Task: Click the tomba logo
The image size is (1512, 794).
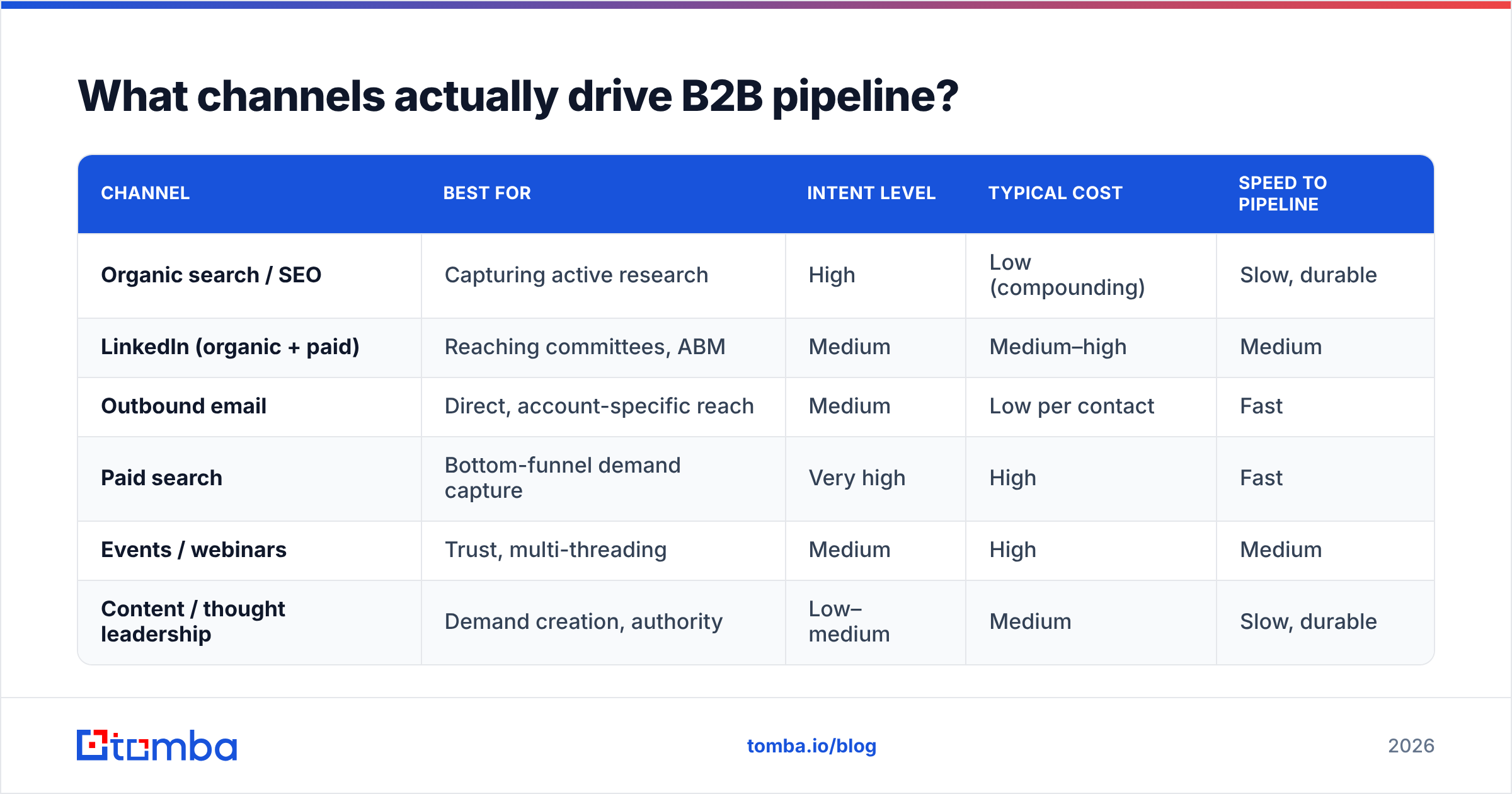Action: [x=156, y=745]
